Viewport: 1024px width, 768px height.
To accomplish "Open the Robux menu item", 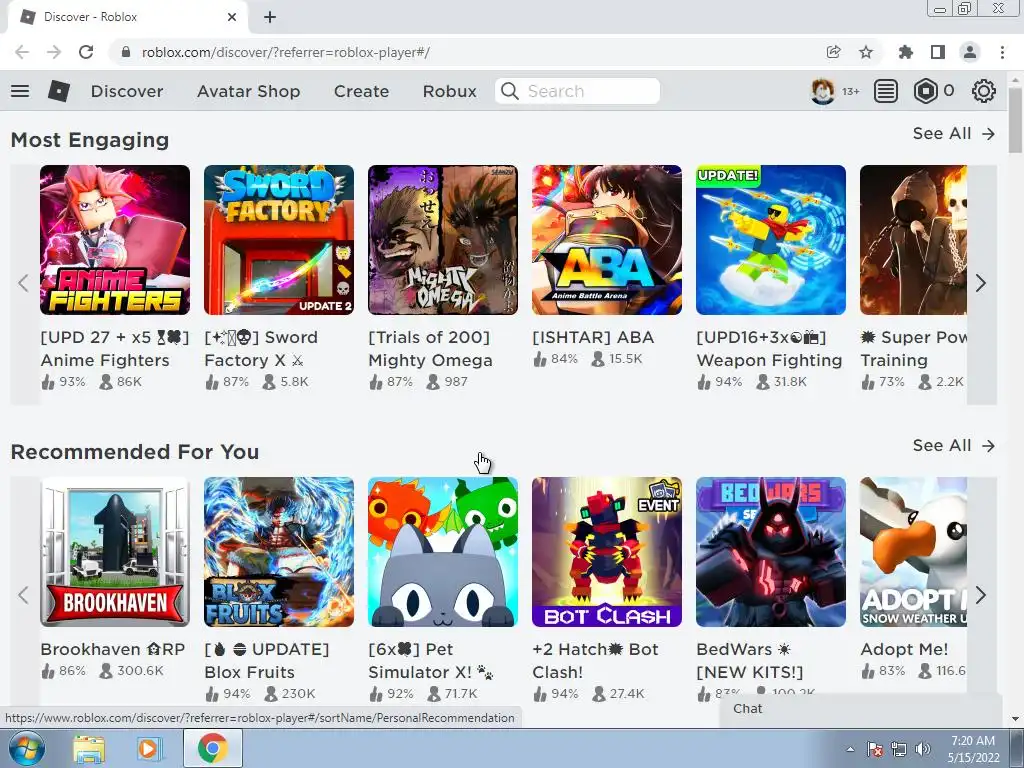I will coord(449,91).
